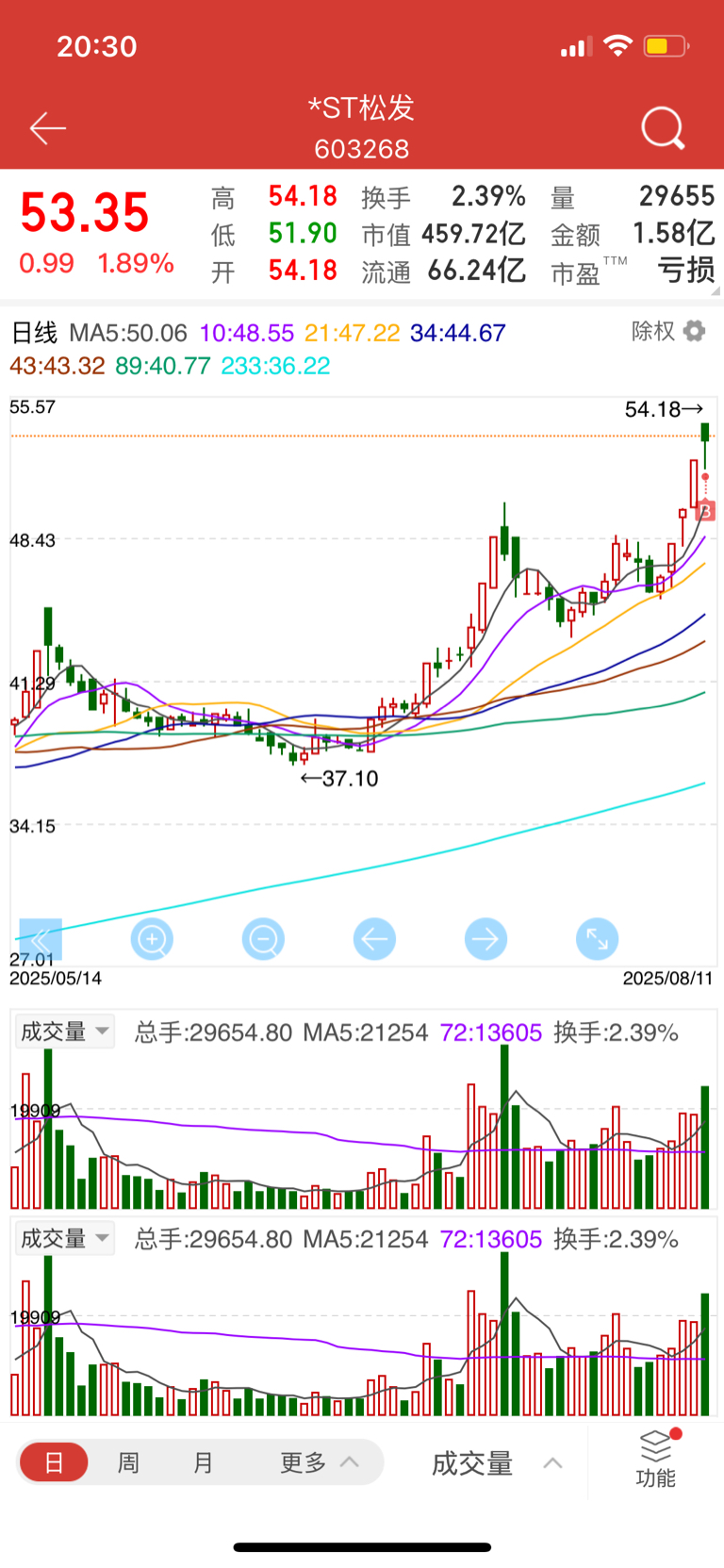Tap 市盈 value 亏损
724x1568 pixels.
(686, 271)
